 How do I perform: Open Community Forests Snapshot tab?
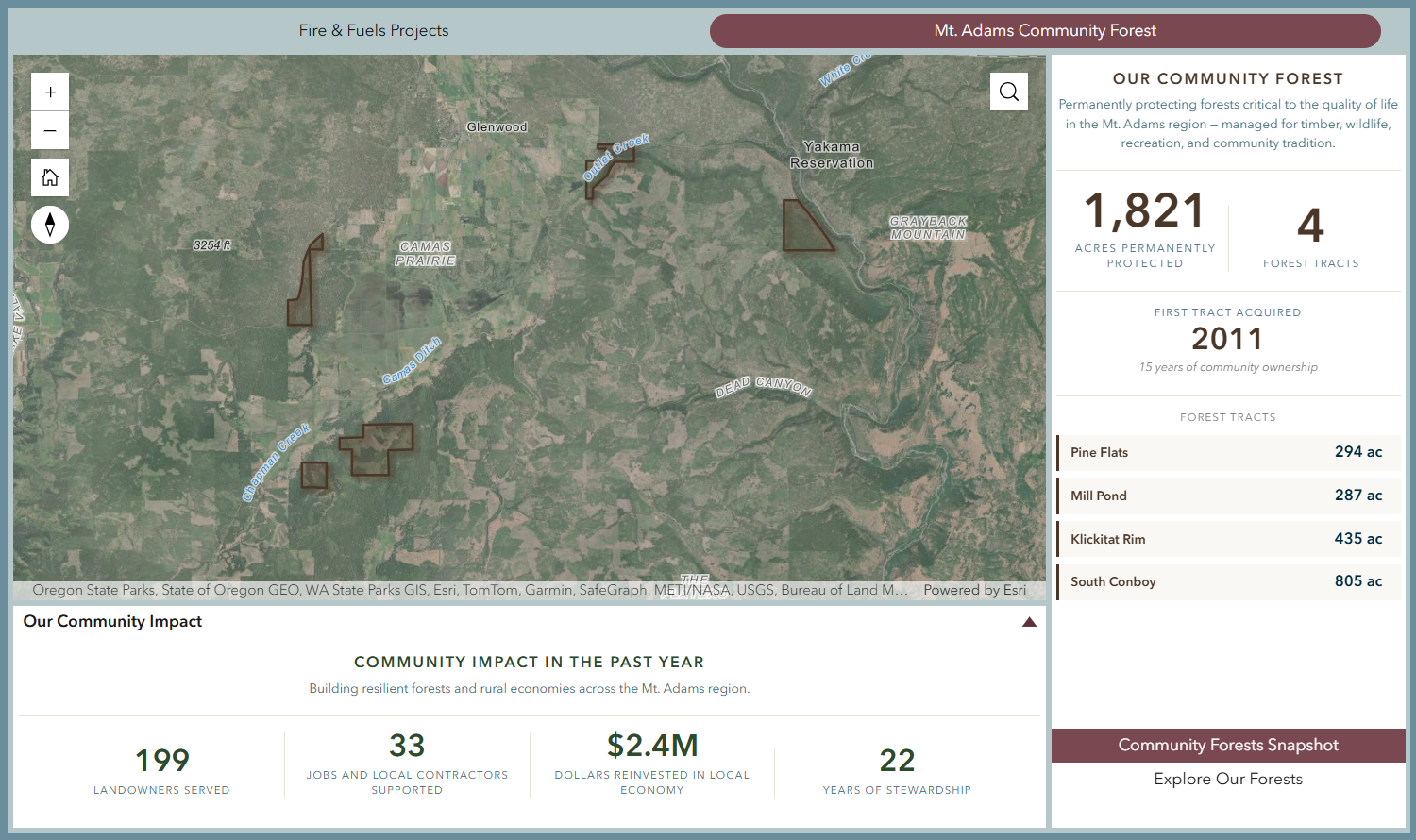[1228, 745]
